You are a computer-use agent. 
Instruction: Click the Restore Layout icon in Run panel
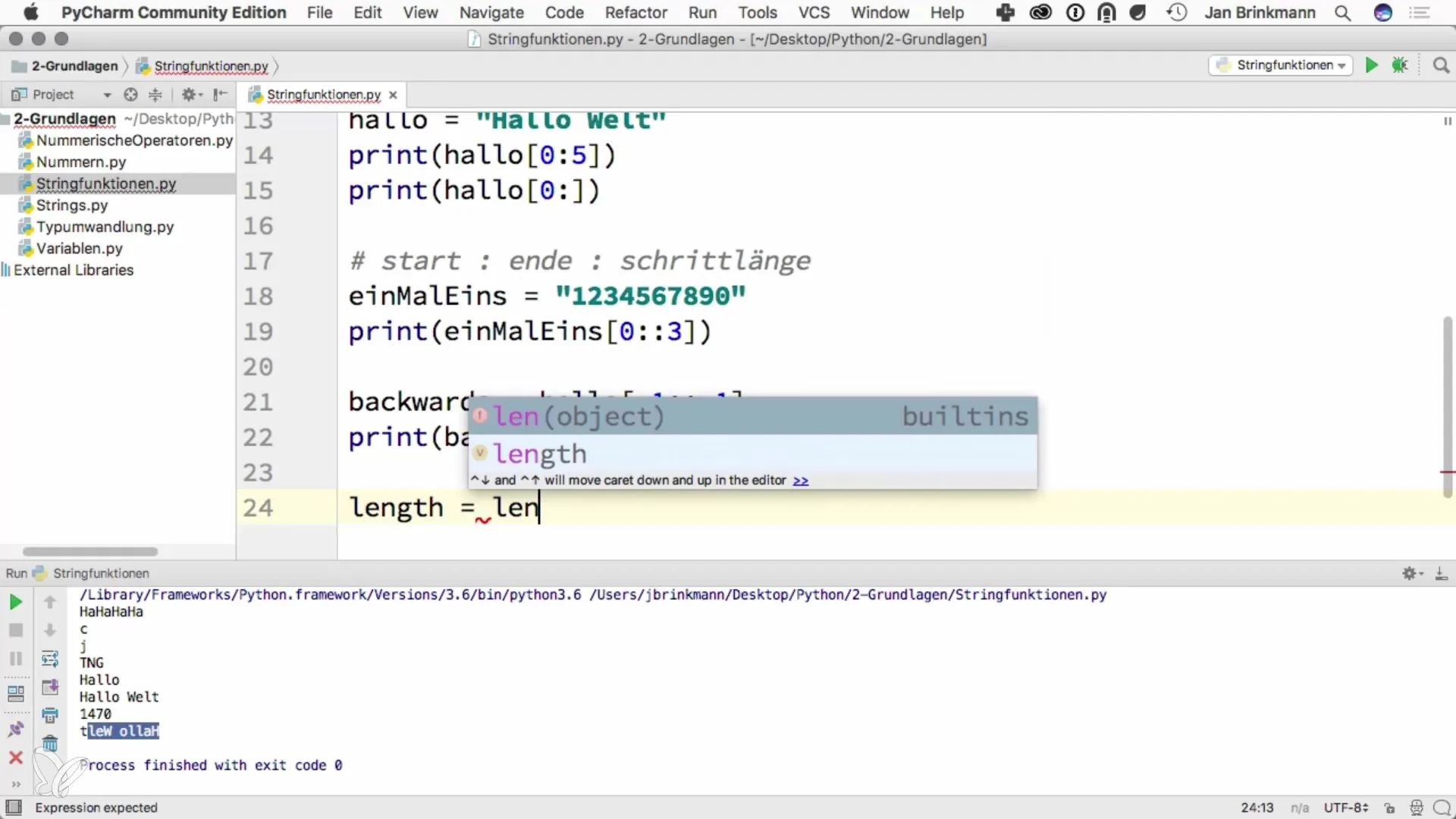click(x=15, y=693)
